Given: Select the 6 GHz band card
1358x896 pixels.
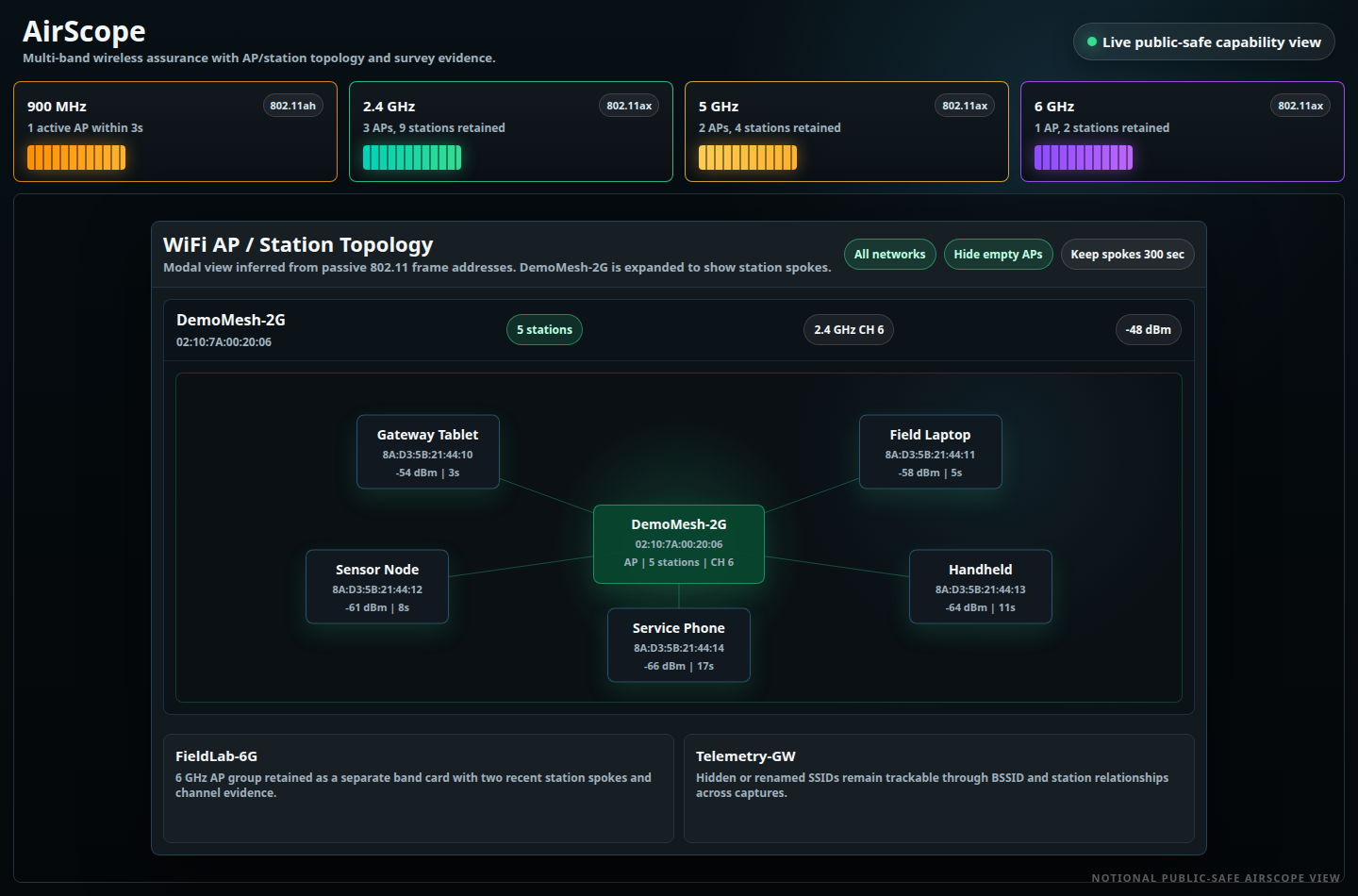Looking at the screenshot, I should tap(1183, 131).
